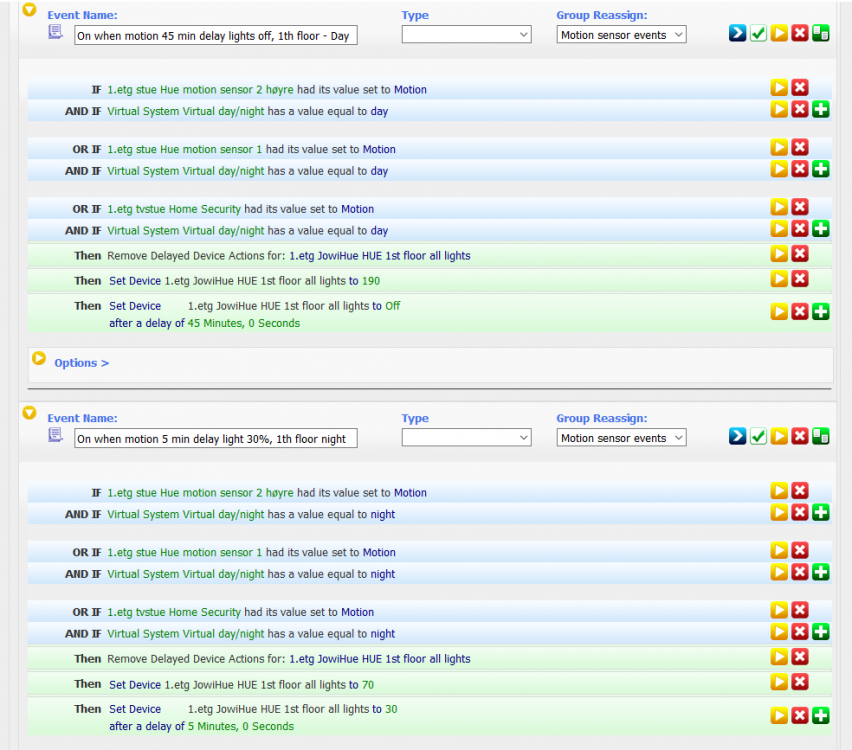Click '45 Minutes, 0 Seconds' delay link
The image size is (852, 750).
pos(243,323)
